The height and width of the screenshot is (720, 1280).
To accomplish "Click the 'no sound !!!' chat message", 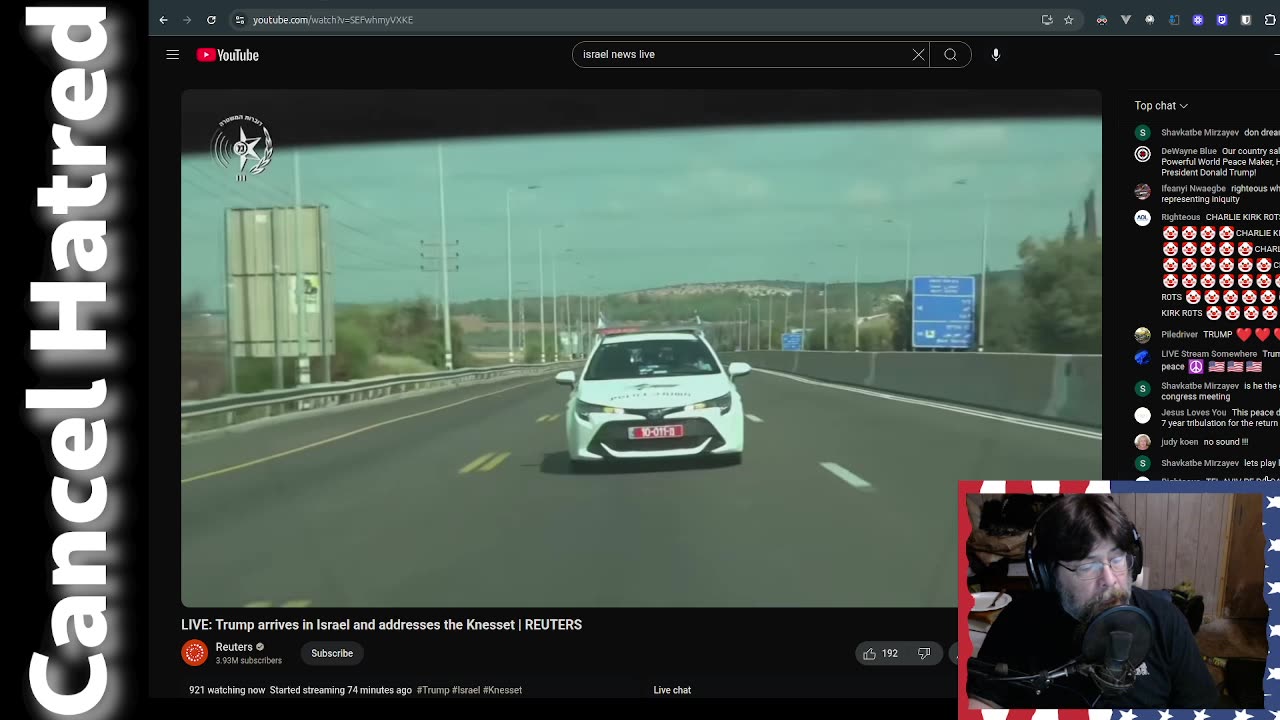I will [x=1225, y=442].
